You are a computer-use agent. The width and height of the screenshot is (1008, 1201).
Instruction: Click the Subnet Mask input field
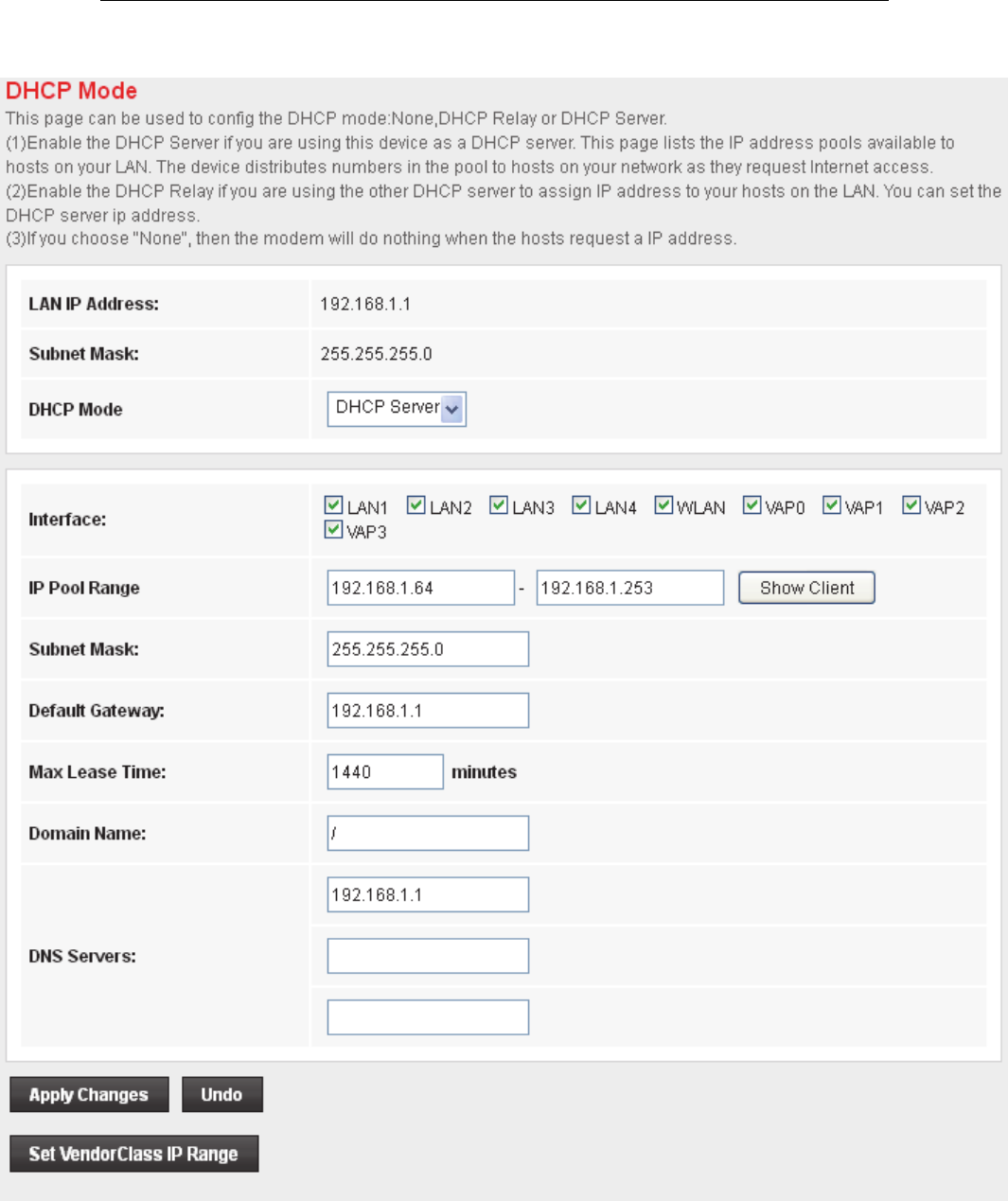[428, 649]
